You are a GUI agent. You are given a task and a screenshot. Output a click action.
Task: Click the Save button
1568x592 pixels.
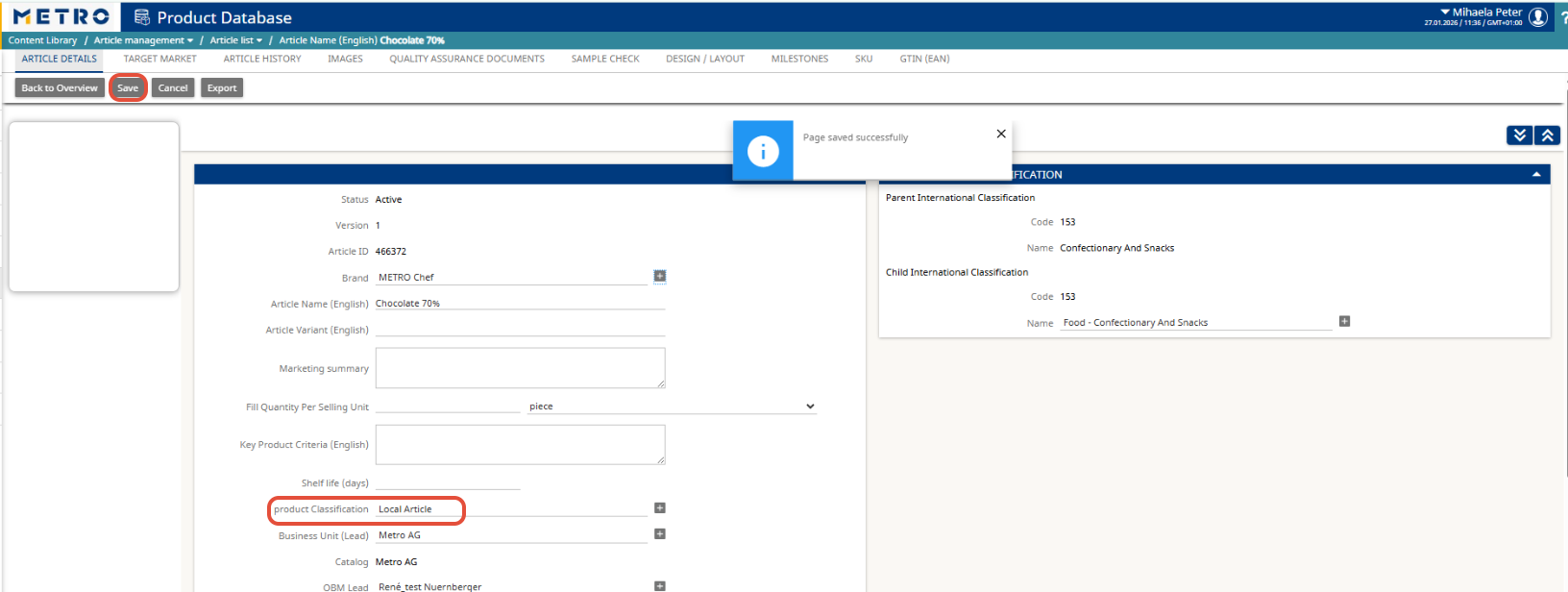point(128,87)
